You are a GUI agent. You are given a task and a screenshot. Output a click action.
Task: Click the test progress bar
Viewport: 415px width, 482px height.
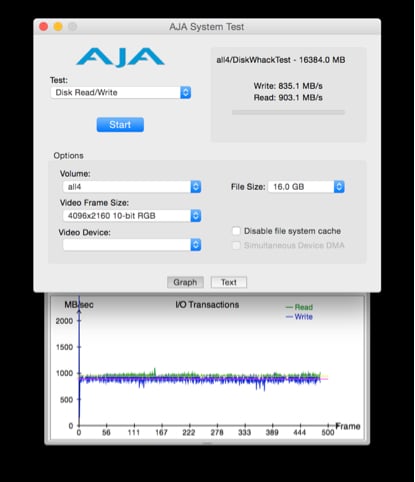click(288, 112)
